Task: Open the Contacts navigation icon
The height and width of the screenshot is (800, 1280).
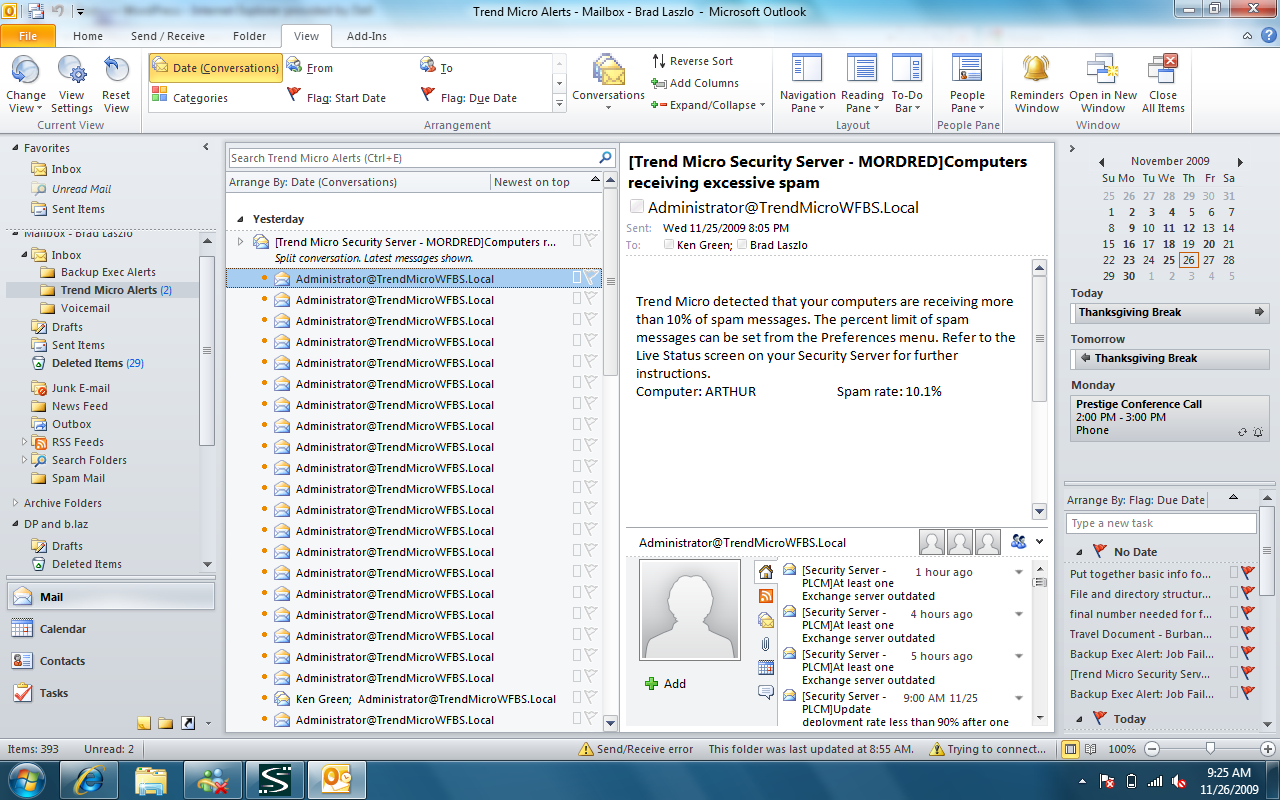Action: pos(22,661)
